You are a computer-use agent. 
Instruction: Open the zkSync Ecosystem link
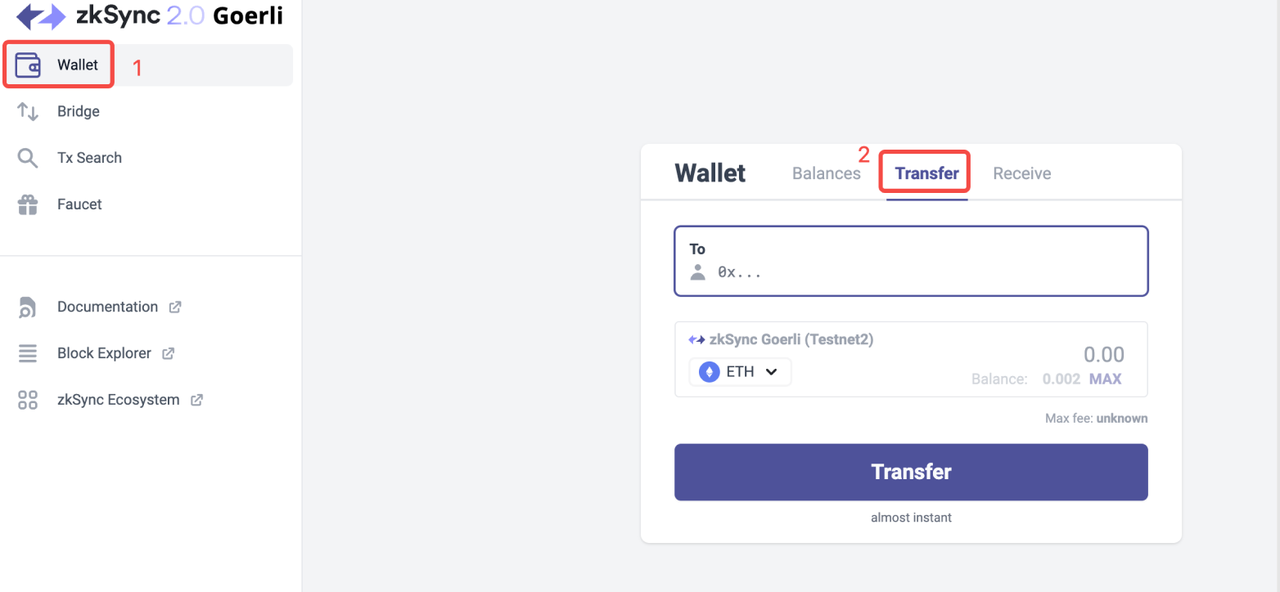(118, 400)
